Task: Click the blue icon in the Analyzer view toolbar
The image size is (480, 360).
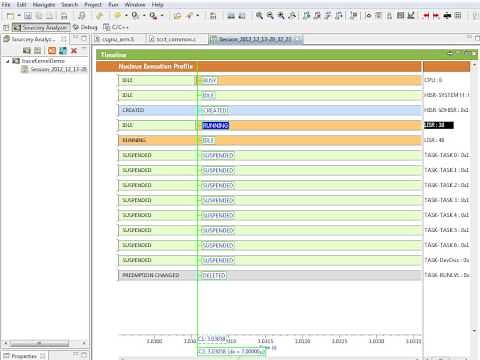Action: tap(63, 51)
